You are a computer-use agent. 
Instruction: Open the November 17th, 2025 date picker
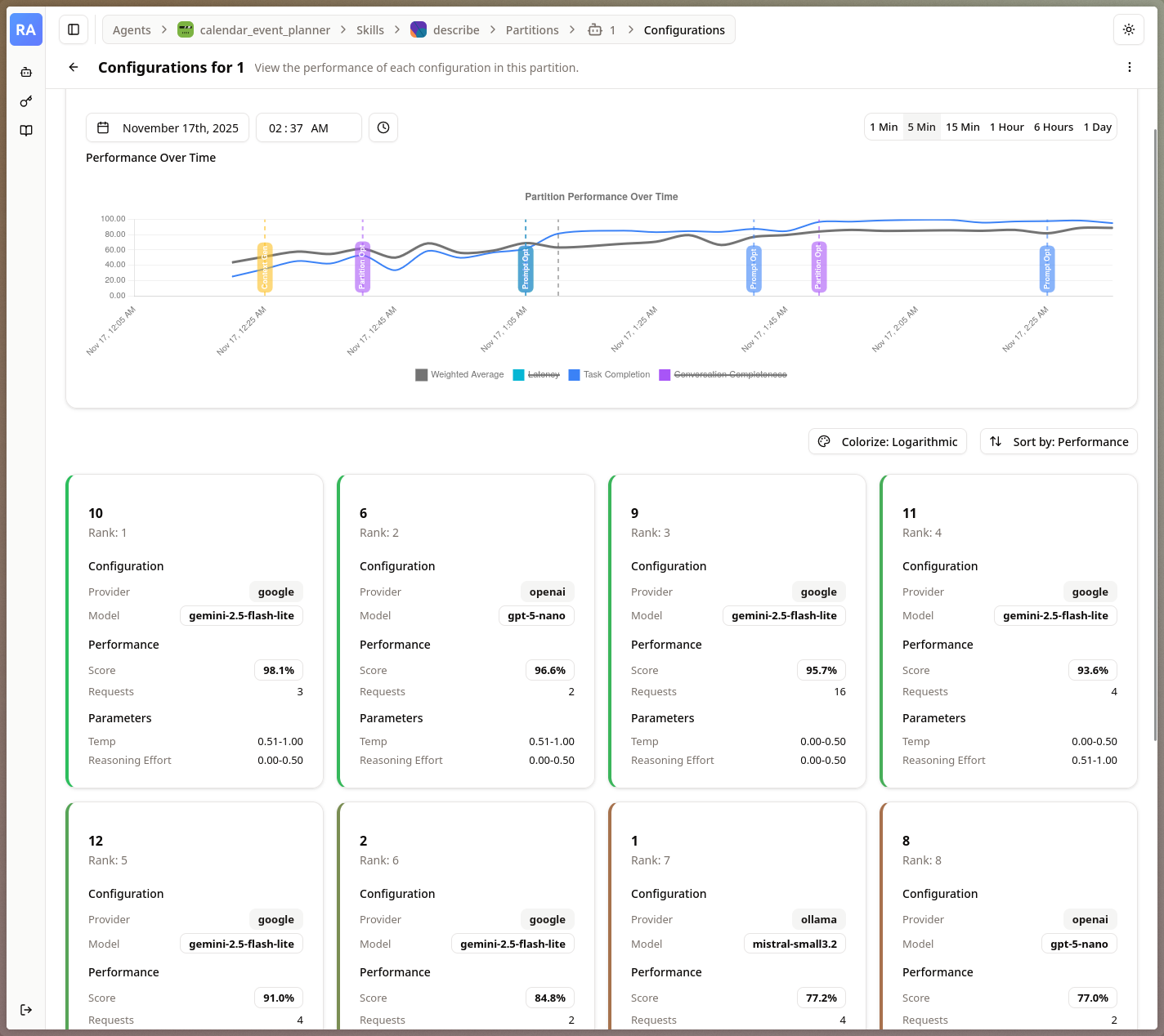point(168,127)
